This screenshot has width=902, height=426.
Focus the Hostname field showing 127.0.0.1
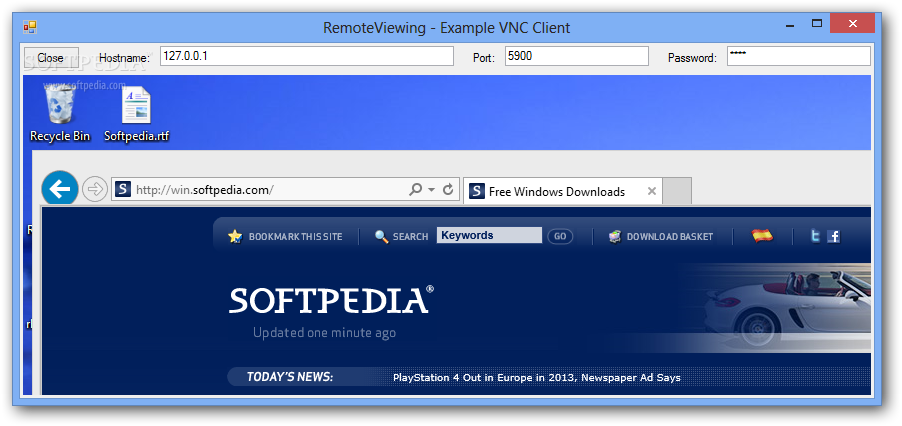307,56
